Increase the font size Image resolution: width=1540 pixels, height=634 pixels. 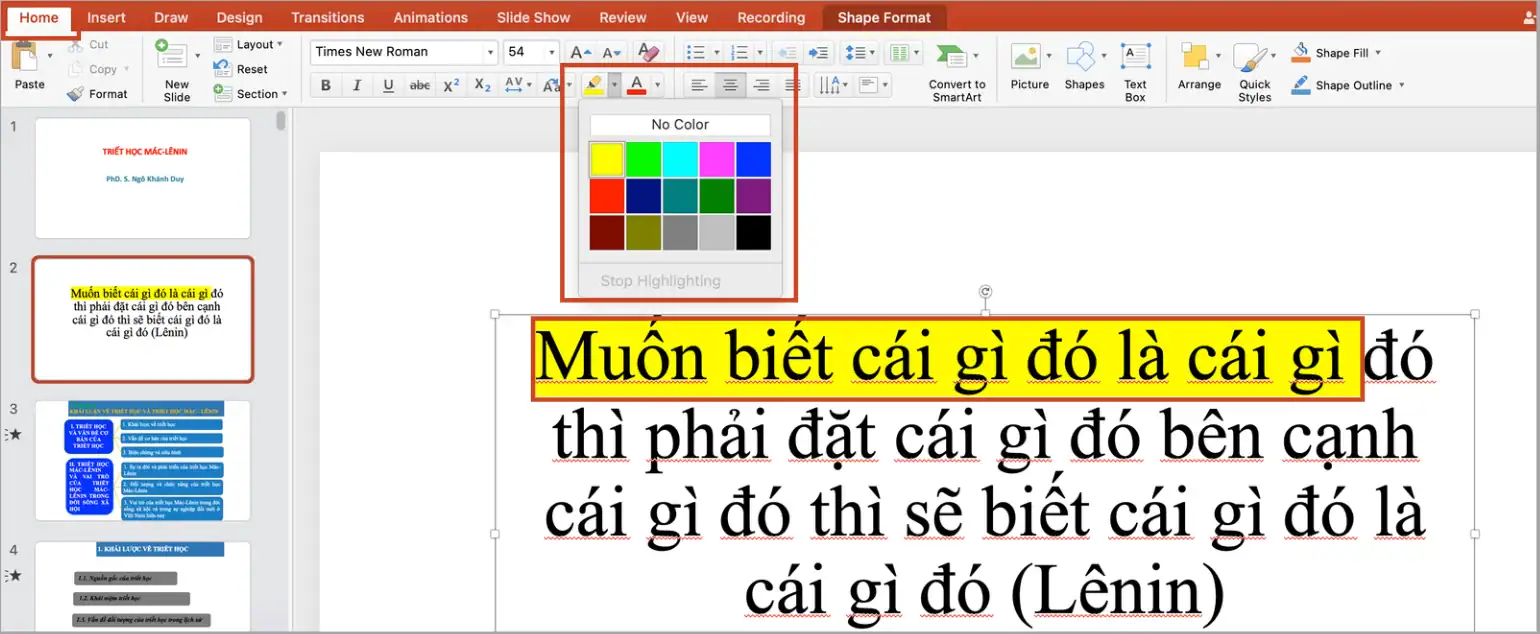[x=580, y=52]
